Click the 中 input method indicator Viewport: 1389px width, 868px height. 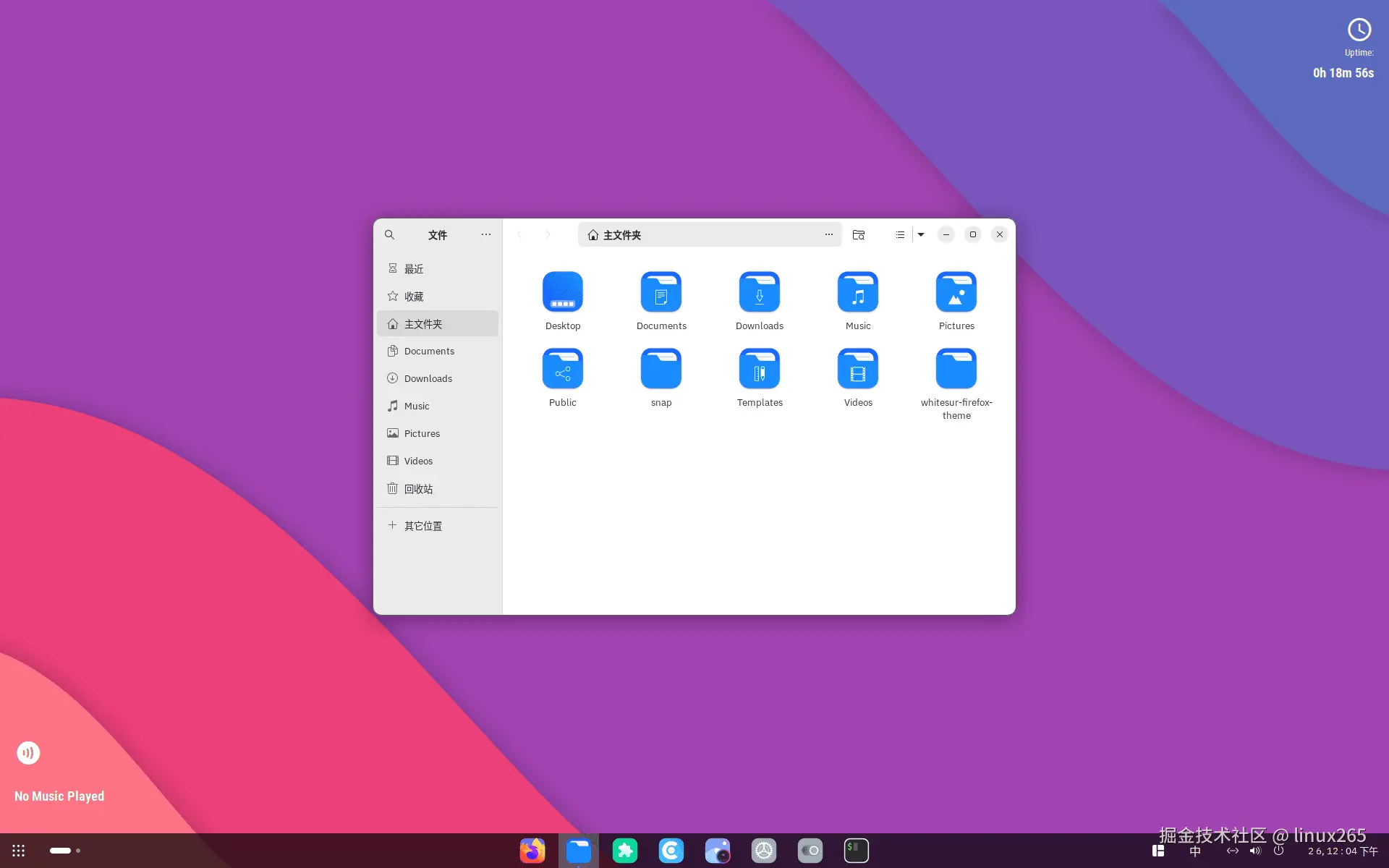(x=1194, y=851)
